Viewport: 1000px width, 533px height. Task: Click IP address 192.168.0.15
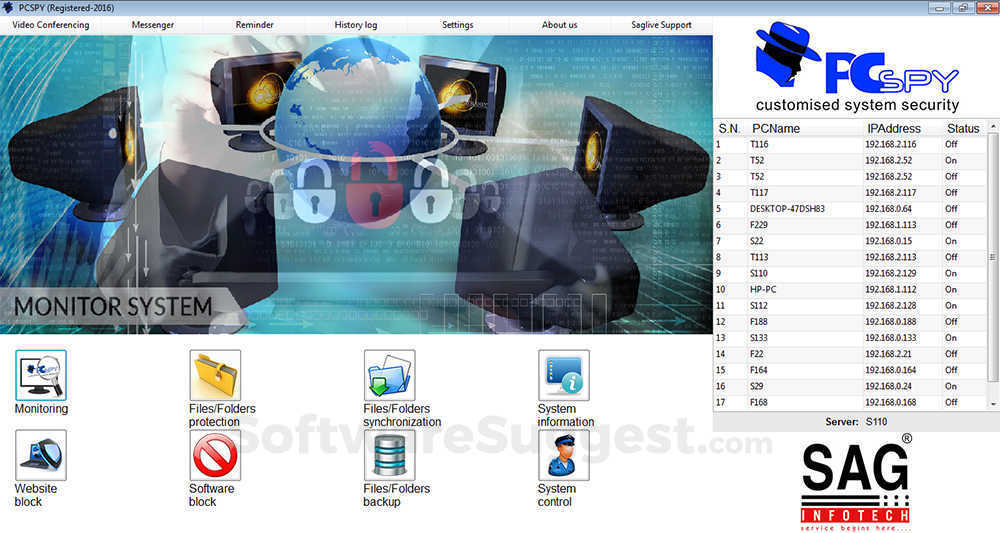coord(888,241)
